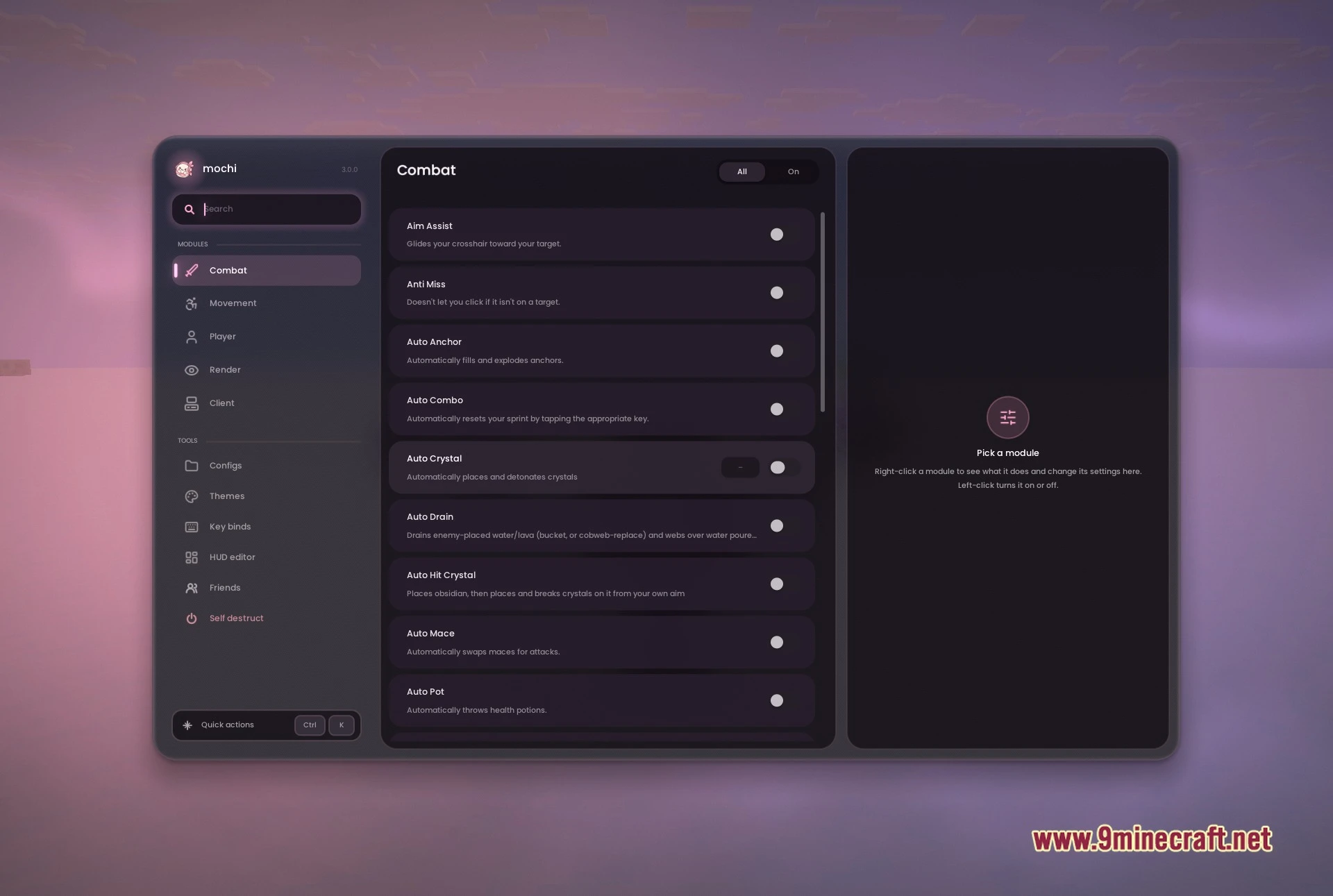Click the module list scrollbar
The width and height of the screenshot is (1333, 896).
[823, 312]
